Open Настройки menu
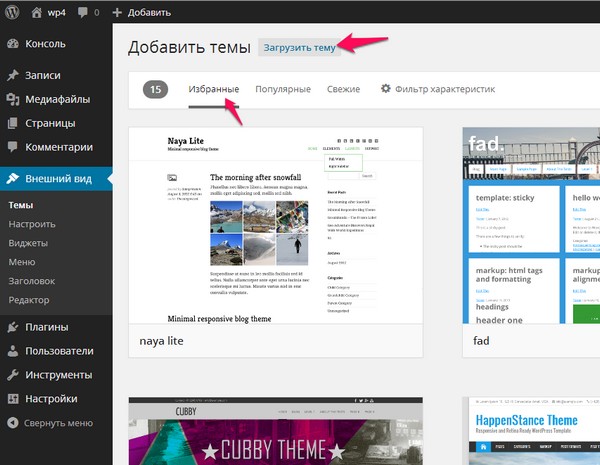600x465 pixels. pos(56,399)
